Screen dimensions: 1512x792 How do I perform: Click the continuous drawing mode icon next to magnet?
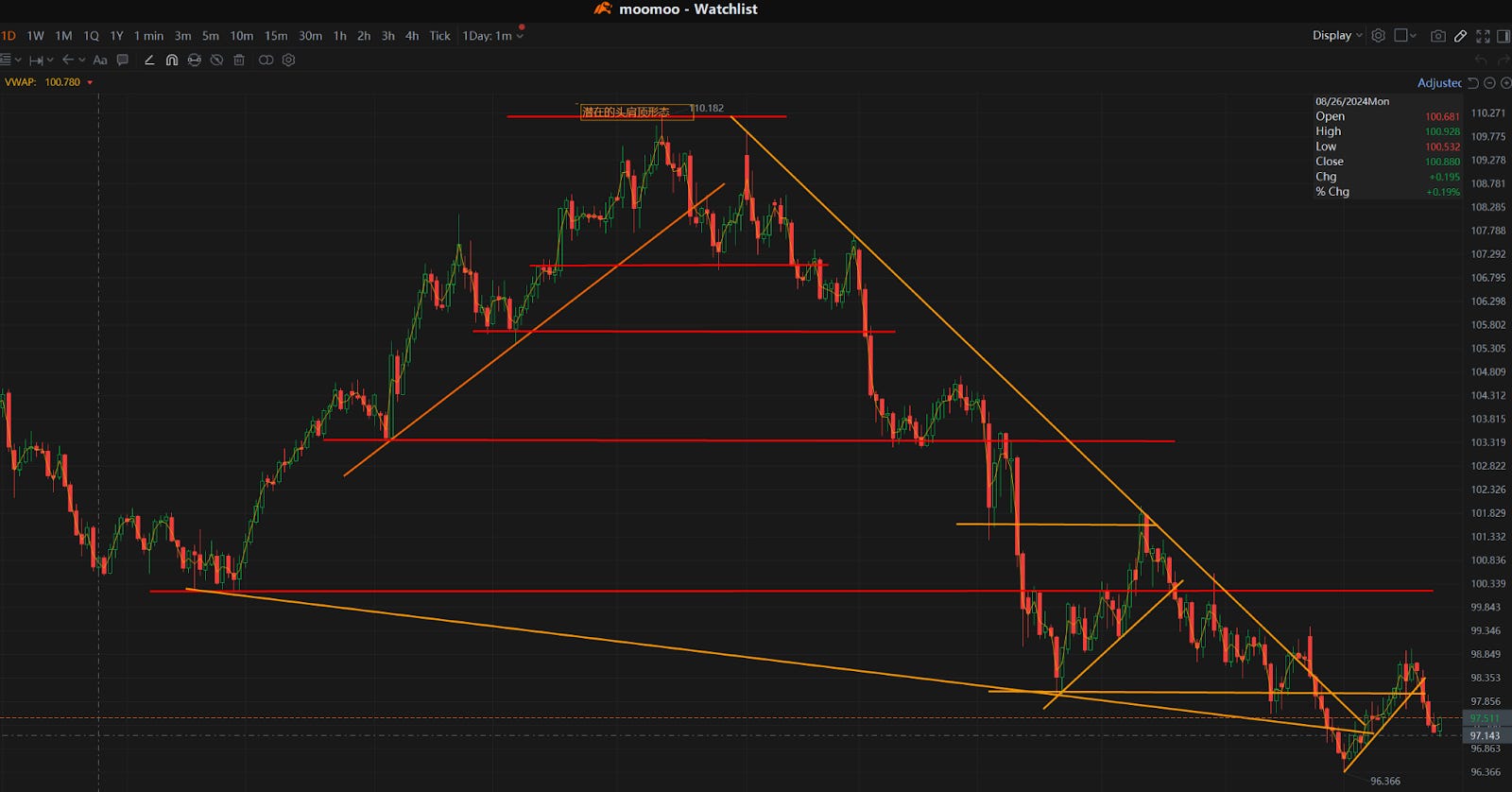pyautogui.click(x=194, y=60)
